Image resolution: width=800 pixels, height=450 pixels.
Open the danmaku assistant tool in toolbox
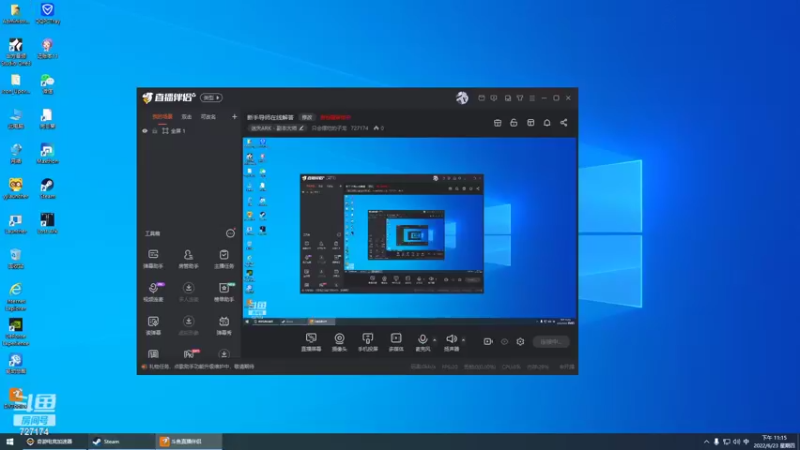153,259
